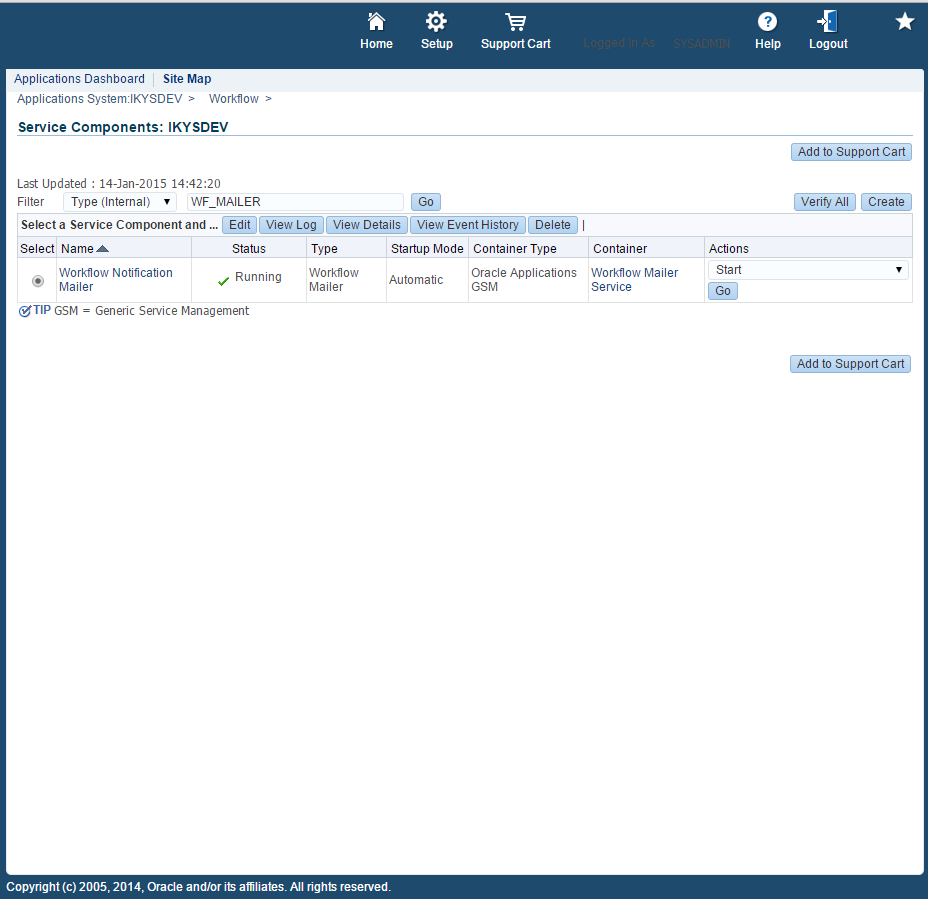Click the TIP checkmark icon
This screenshot has width=928, height=899.
(x=23, y=311)
